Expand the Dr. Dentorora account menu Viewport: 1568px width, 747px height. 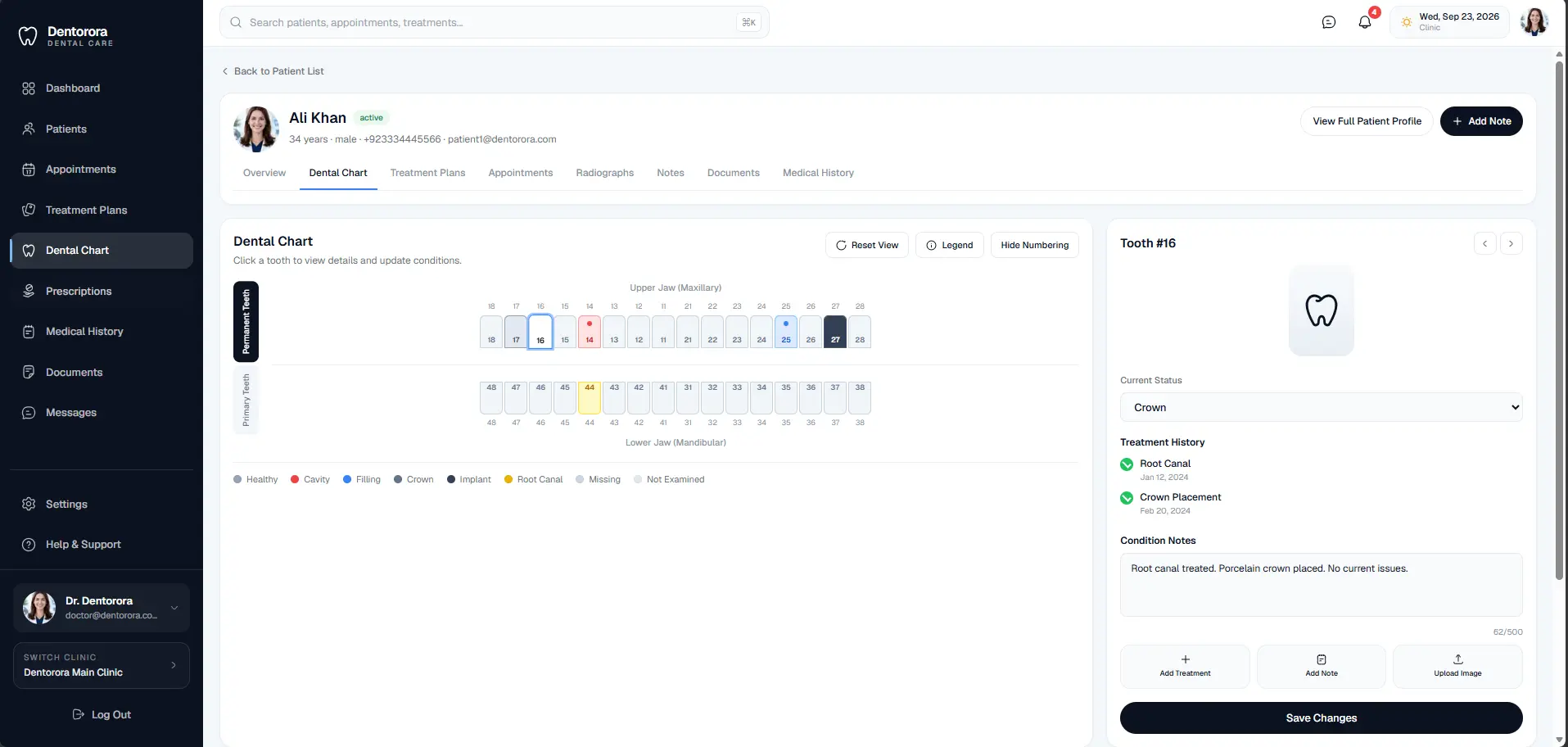[102, 608]
